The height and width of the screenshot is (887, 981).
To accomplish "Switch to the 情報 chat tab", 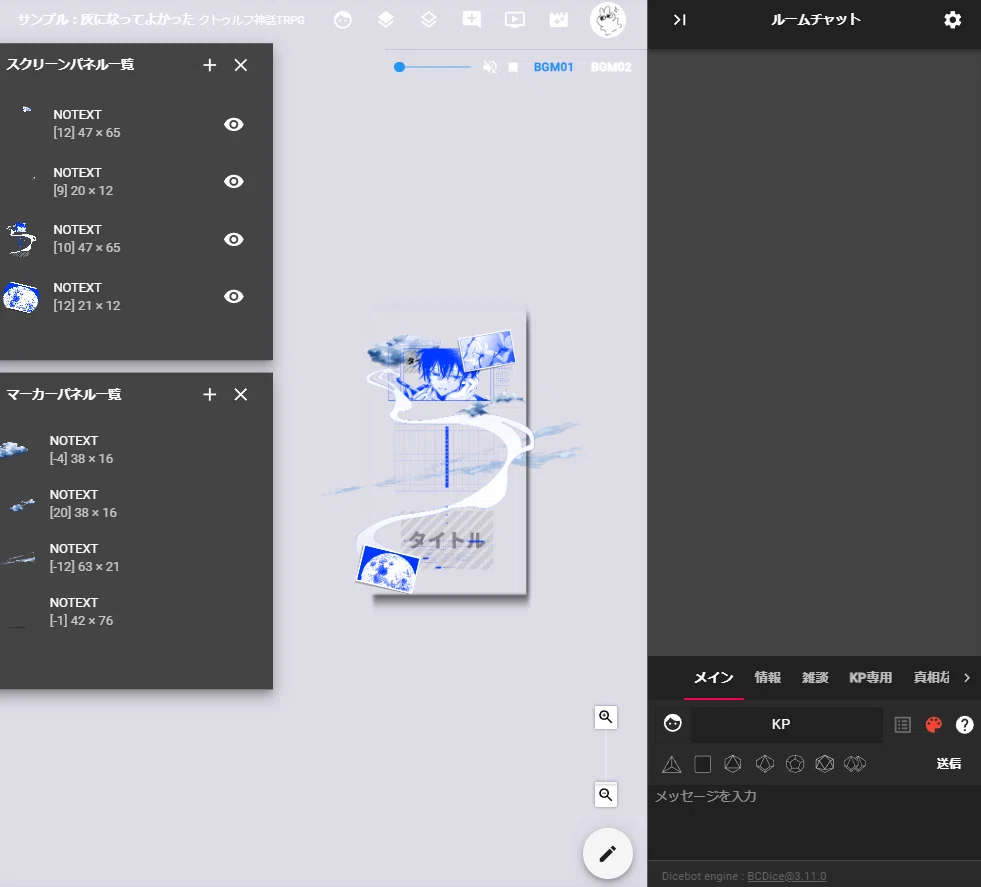I will click(x=768, y=677).
